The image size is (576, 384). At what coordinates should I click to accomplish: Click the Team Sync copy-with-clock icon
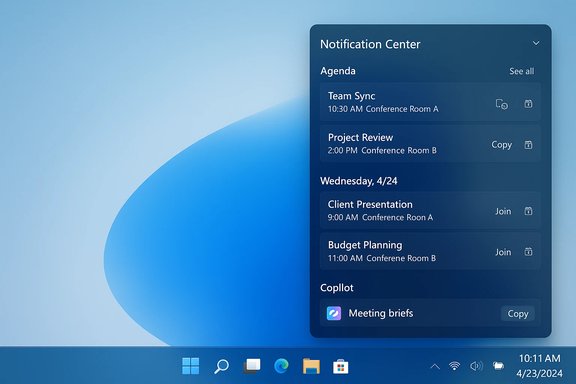[x=502, y=104]
